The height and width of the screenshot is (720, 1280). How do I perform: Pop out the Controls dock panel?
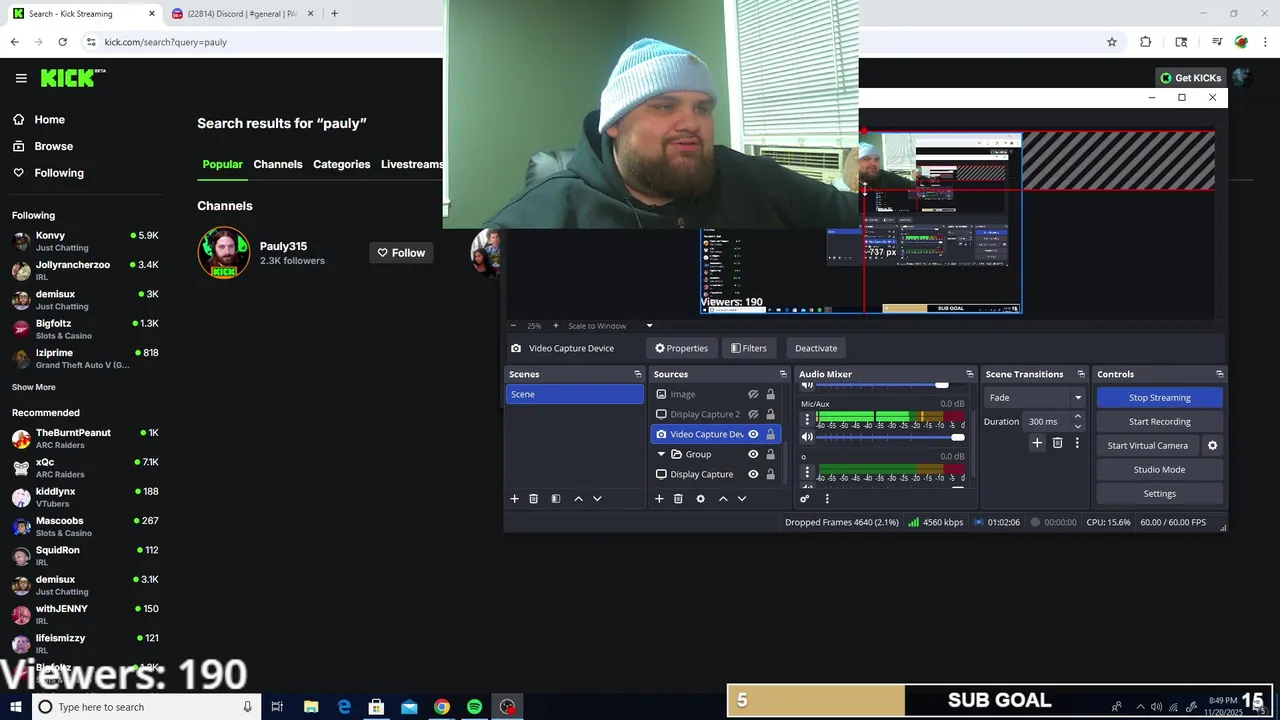[1219, 374]
